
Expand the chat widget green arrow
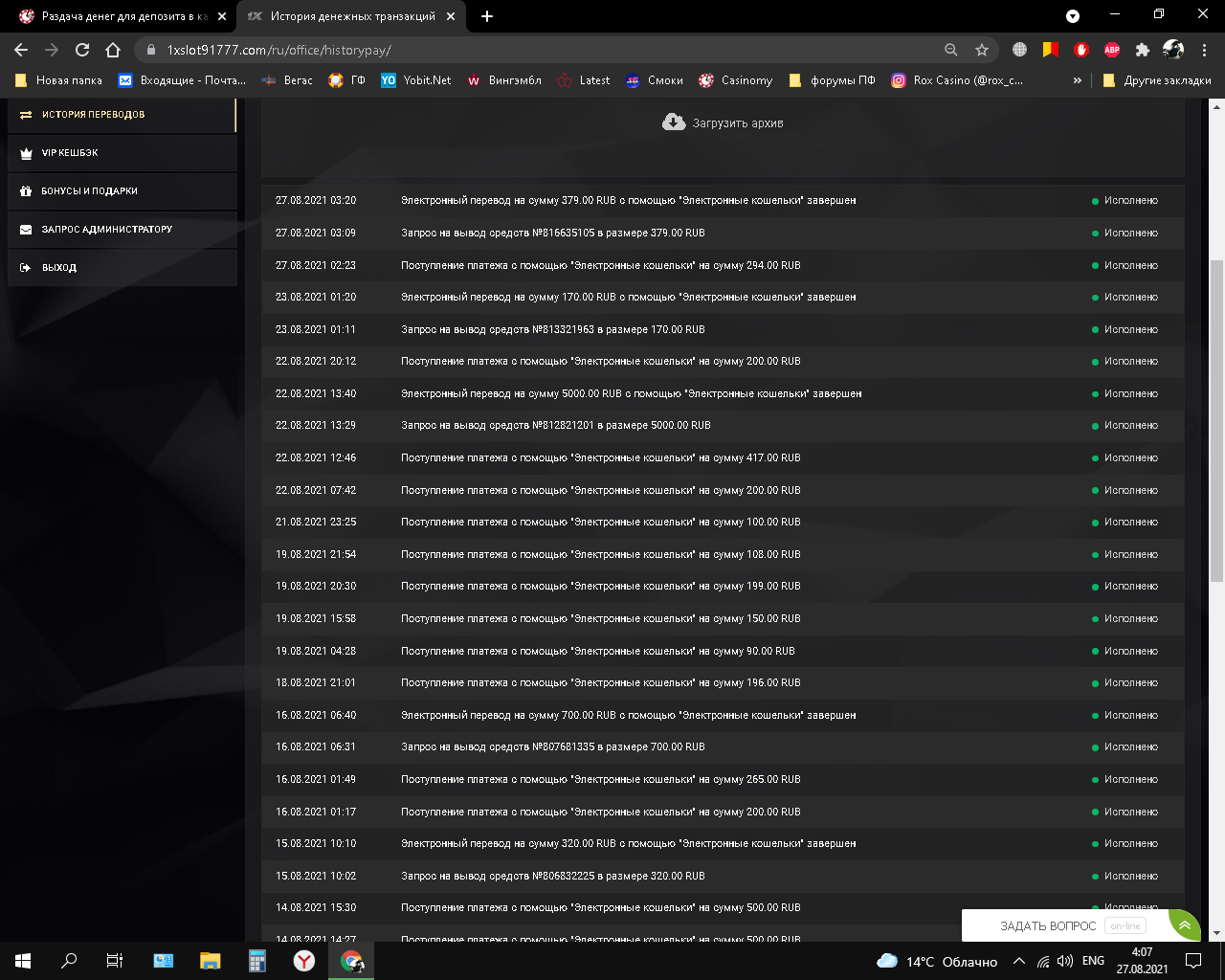pos(1185,925)
